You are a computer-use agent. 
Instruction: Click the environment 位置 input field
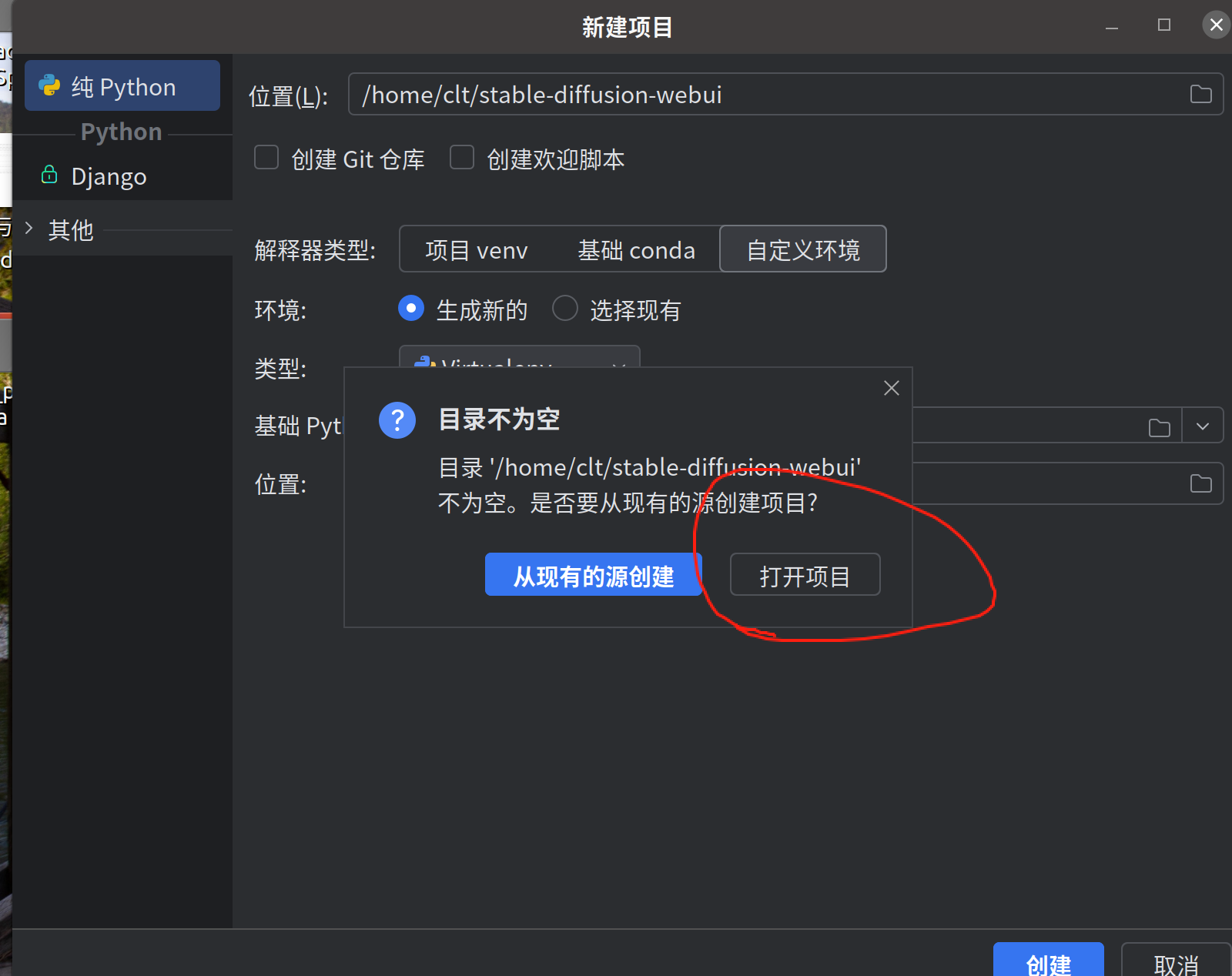pos(1067,483)
